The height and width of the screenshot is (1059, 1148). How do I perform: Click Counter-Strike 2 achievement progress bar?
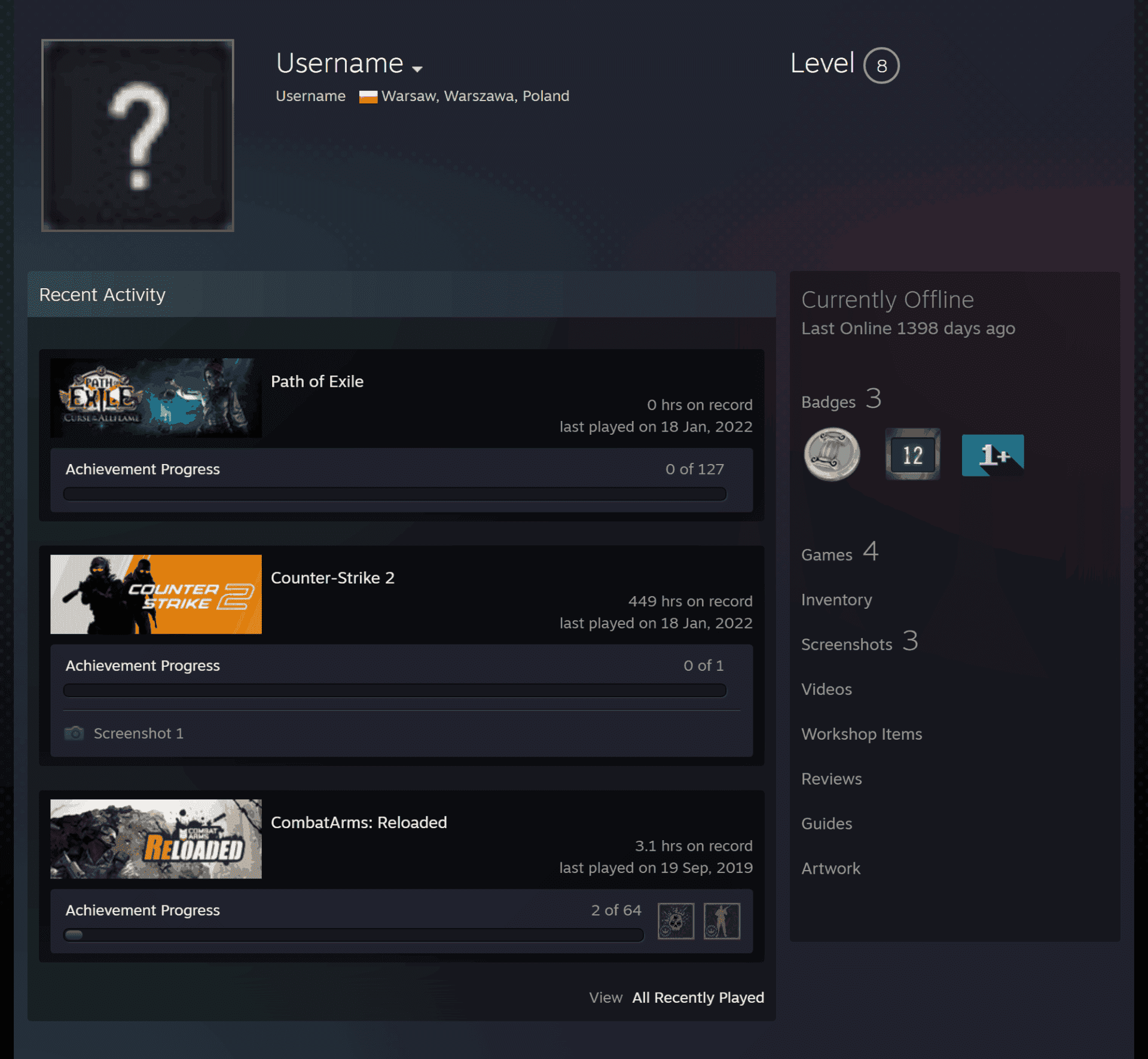[x=395, y=691]
